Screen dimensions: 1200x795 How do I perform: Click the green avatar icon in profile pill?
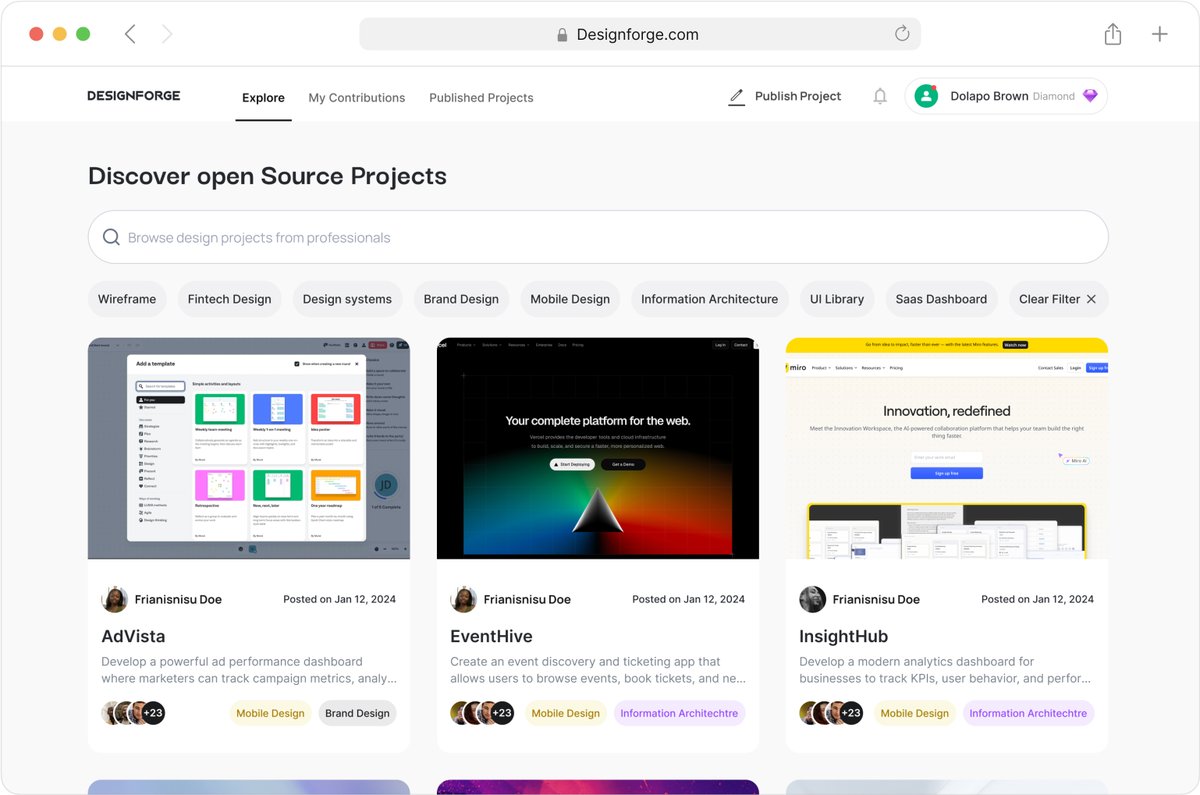tap(925, 96)
